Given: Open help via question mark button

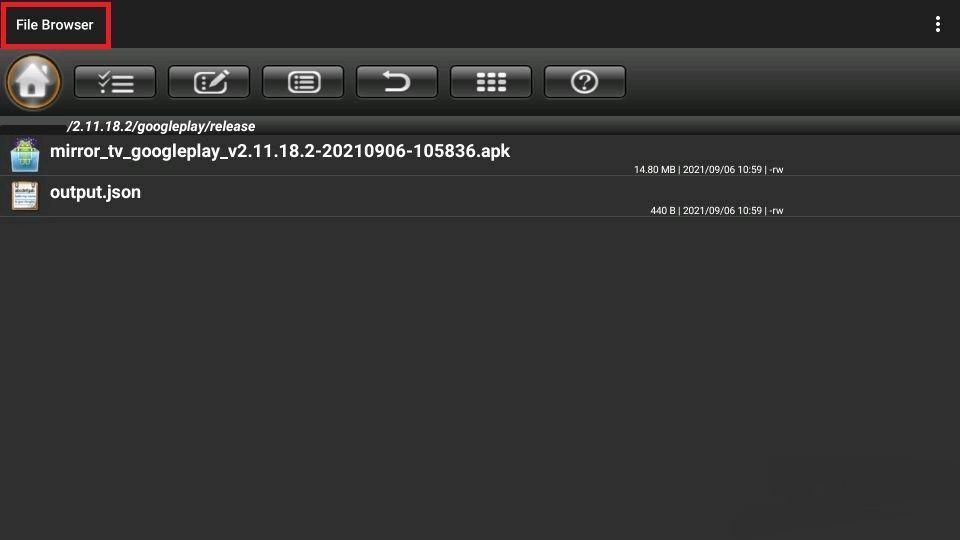Looking at the screenshot, I should [x=585, y=82].
